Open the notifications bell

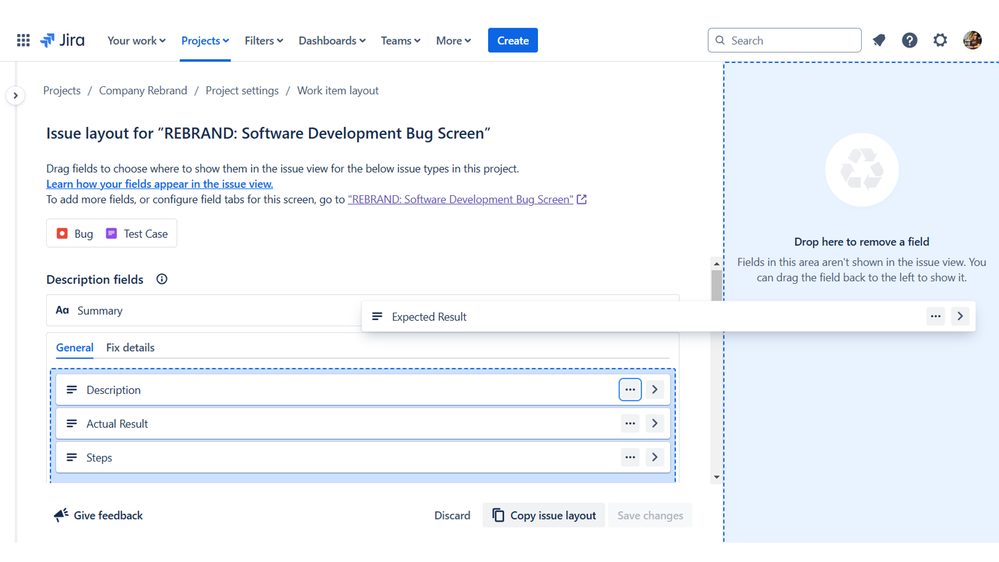(x=879, y=41)
